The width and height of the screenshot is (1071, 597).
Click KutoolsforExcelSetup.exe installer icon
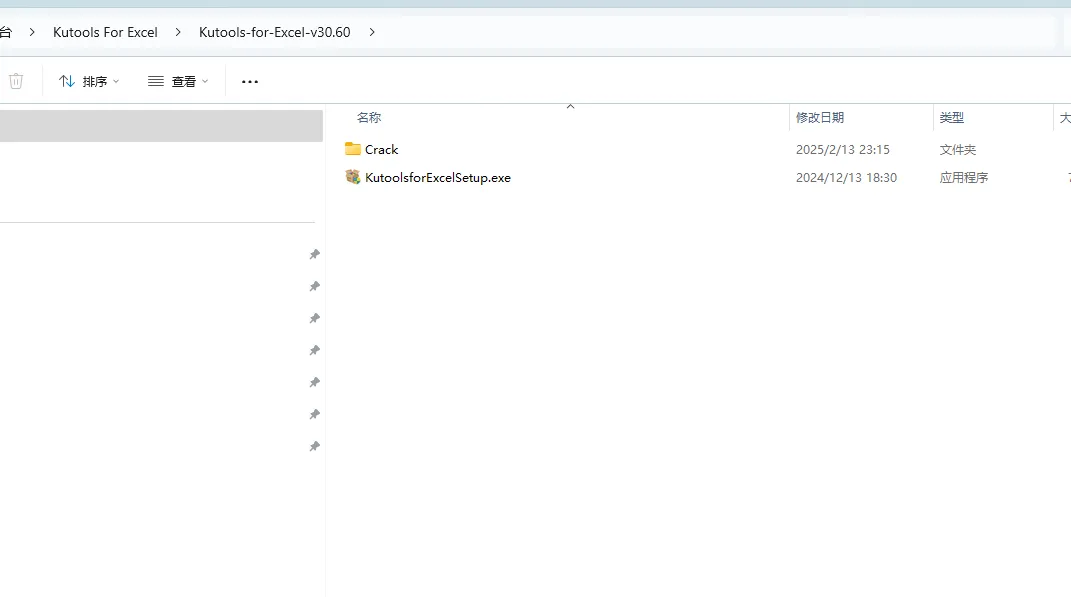352,177
